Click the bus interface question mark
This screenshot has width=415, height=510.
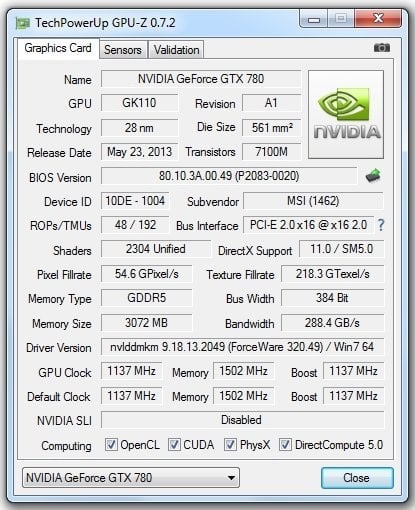tap(381, 225)
